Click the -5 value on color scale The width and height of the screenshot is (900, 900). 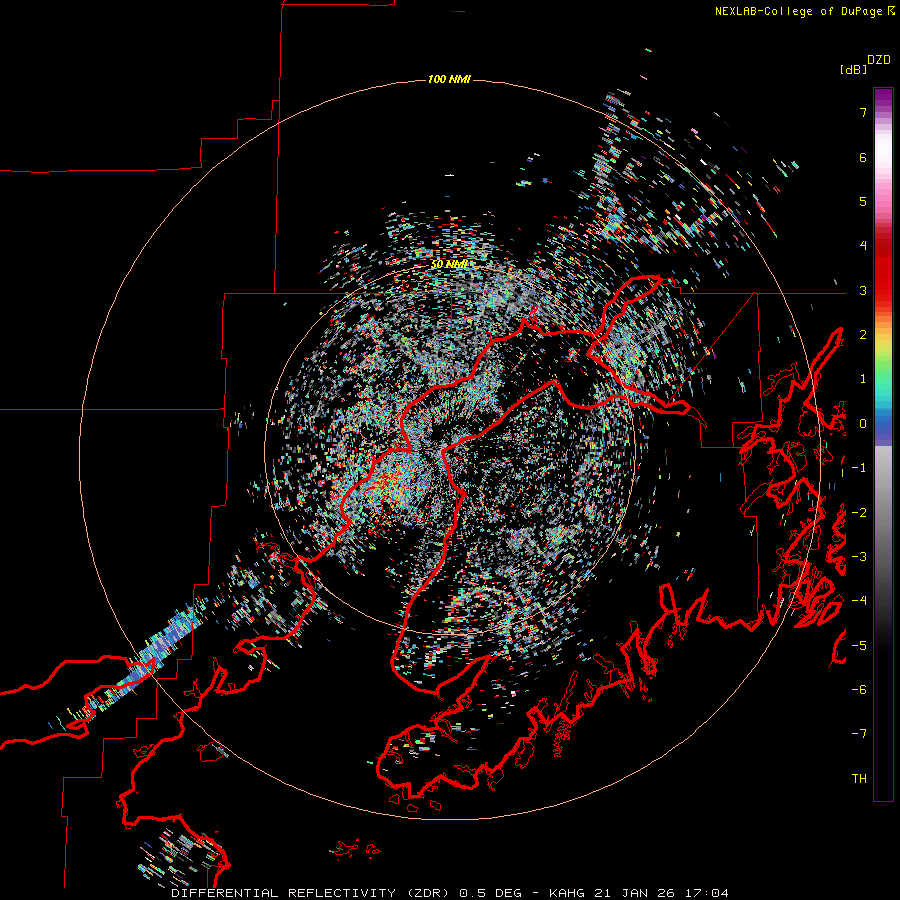pos(859,646)
